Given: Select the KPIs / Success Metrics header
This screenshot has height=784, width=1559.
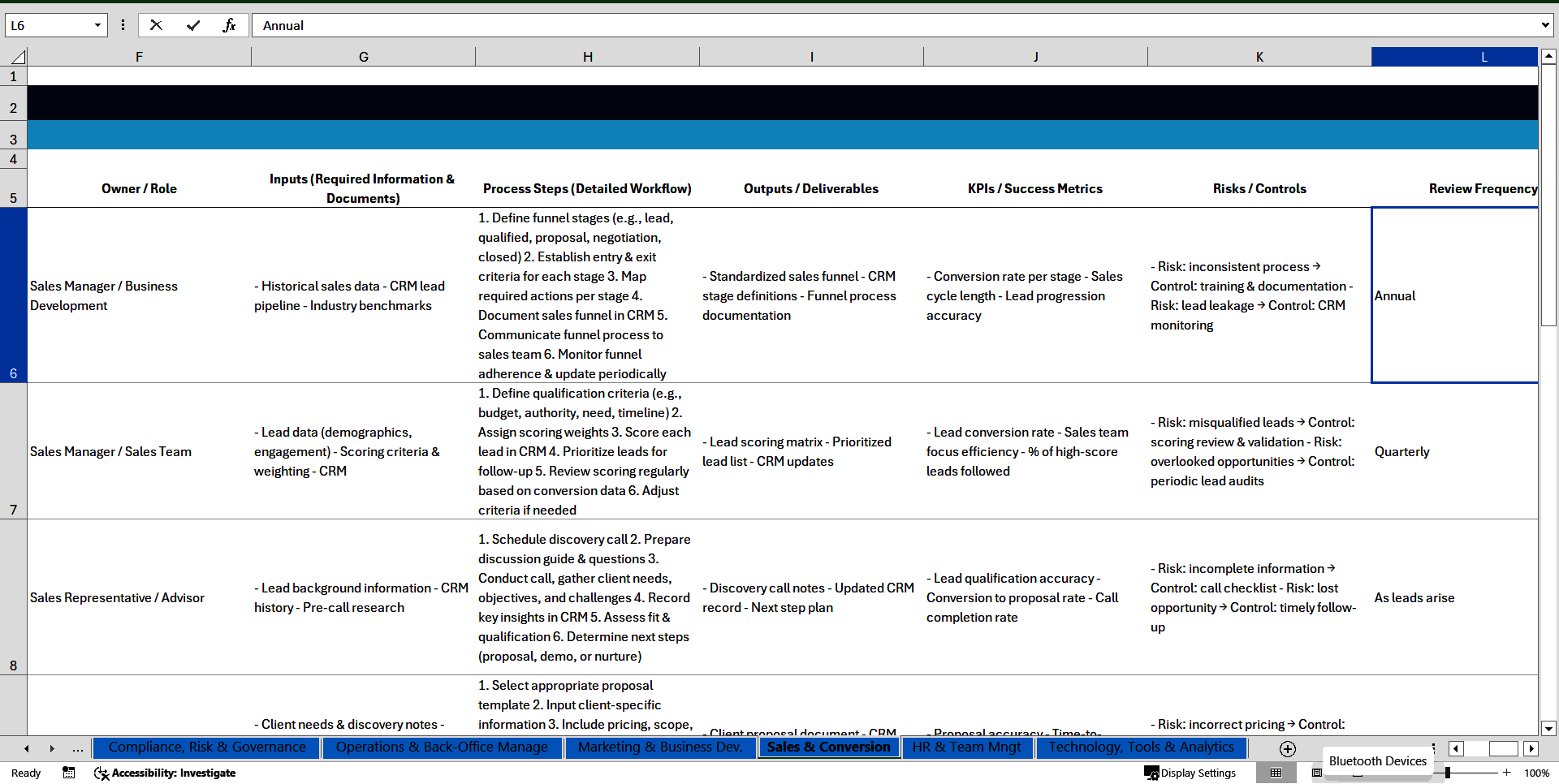Looking at the screenshot, I should (1035, 188).
